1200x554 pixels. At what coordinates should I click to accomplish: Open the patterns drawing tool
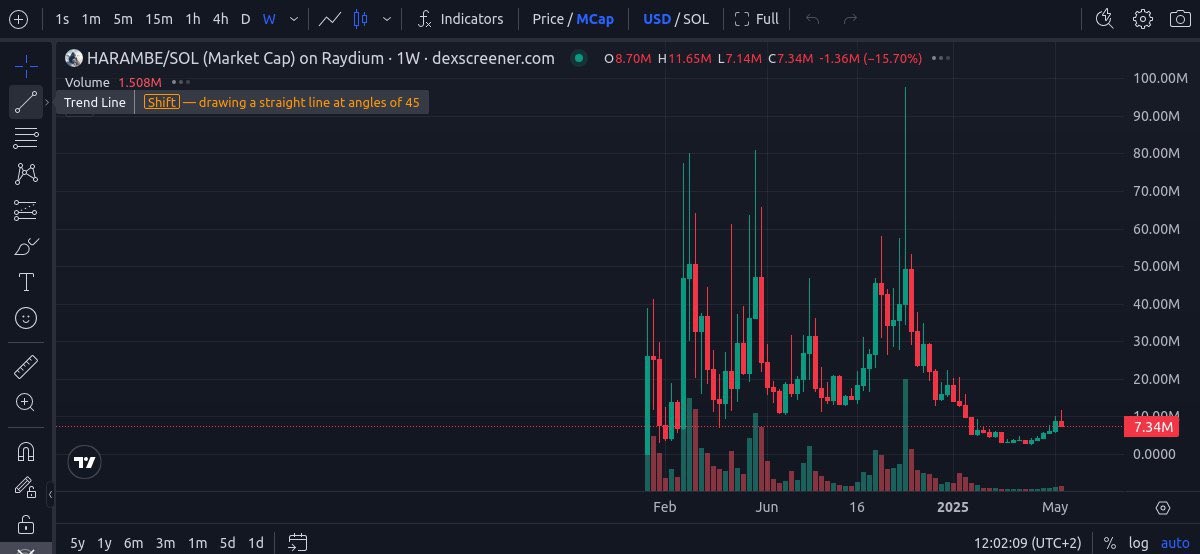click(26, 174)
